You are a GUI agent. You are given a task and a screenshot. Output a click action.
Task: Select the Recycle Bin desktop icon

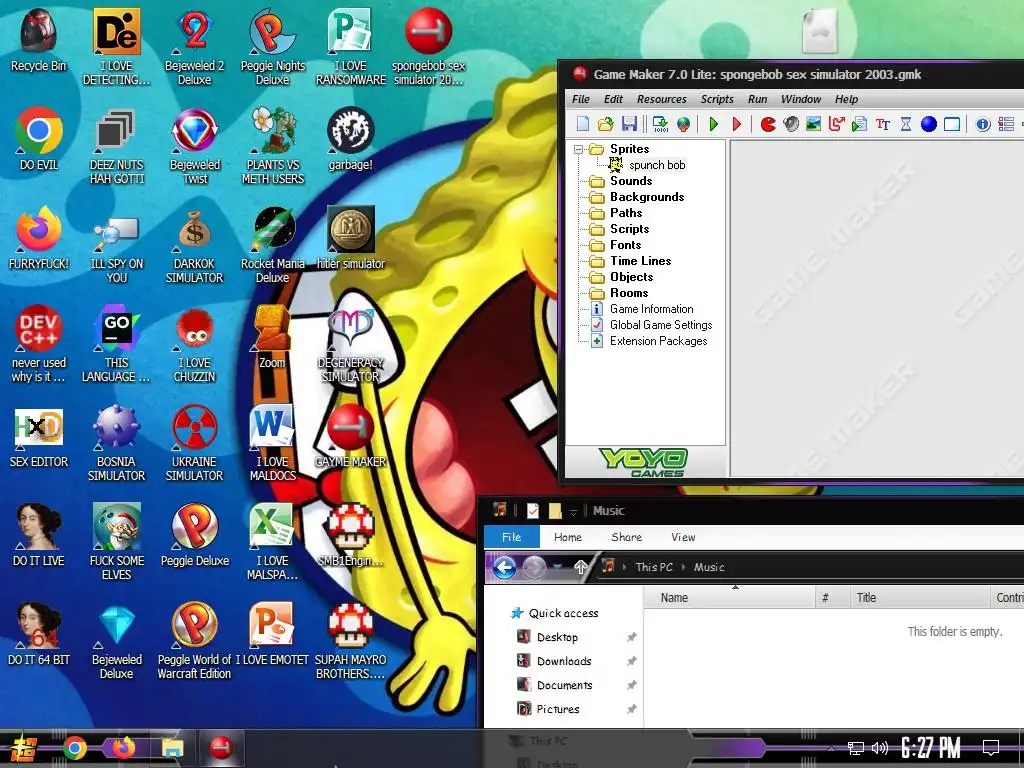click(x=39, y=39)
